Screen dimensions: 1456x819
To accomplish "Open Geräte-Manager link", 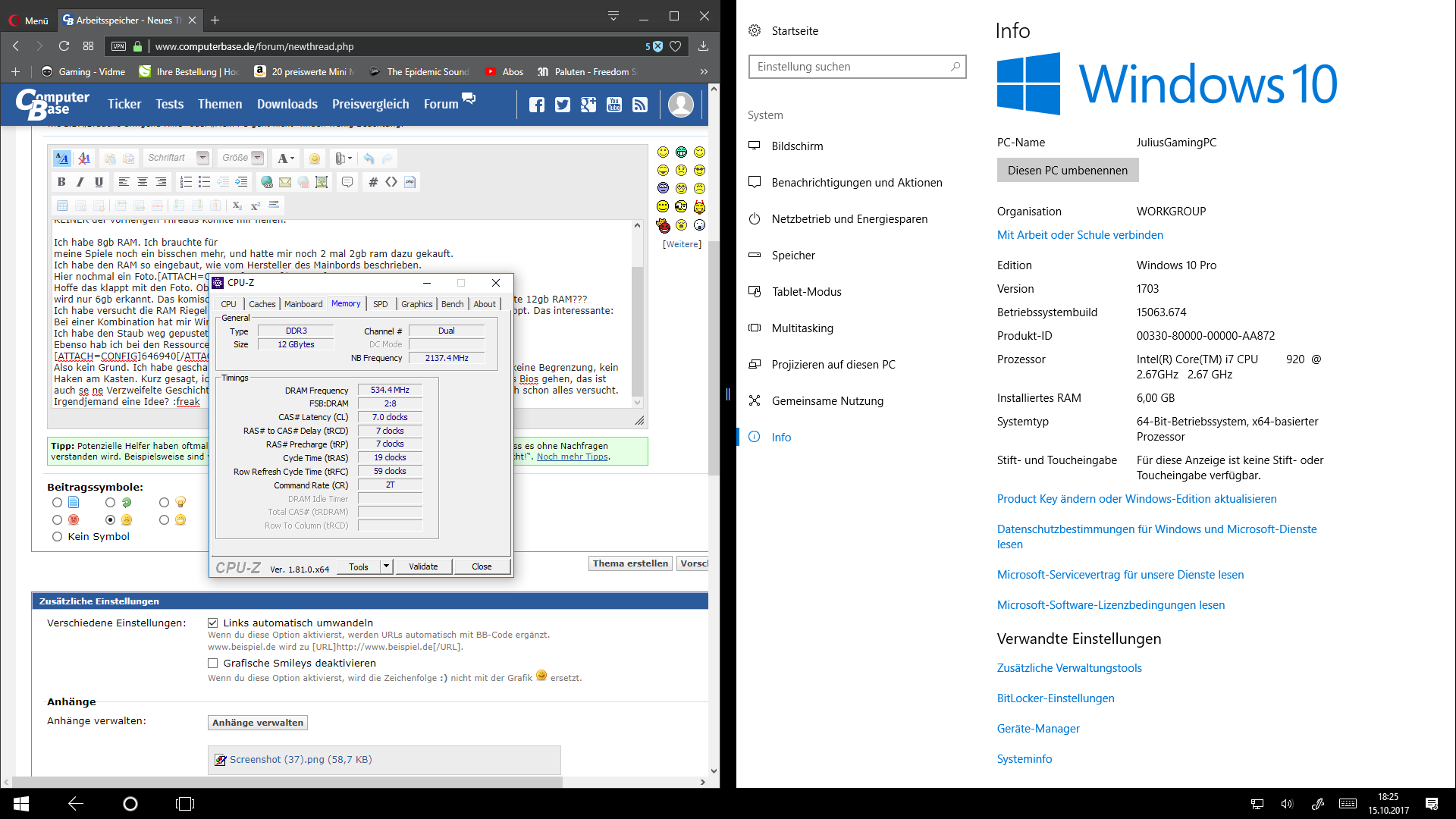I will tap(1038, 729).
